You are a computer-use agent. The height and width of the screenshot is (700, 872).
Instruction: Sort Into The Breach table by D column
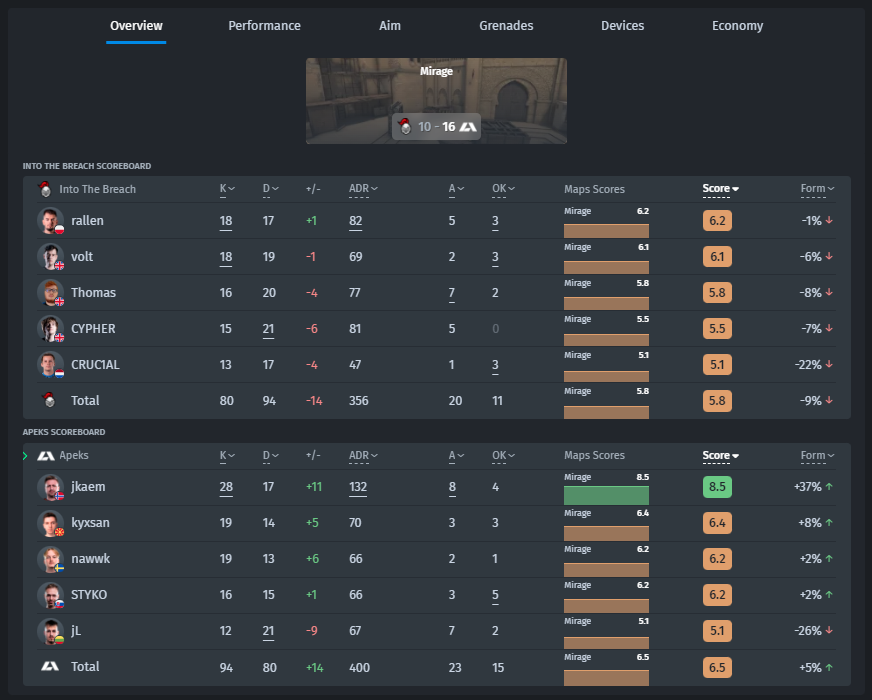270,189
